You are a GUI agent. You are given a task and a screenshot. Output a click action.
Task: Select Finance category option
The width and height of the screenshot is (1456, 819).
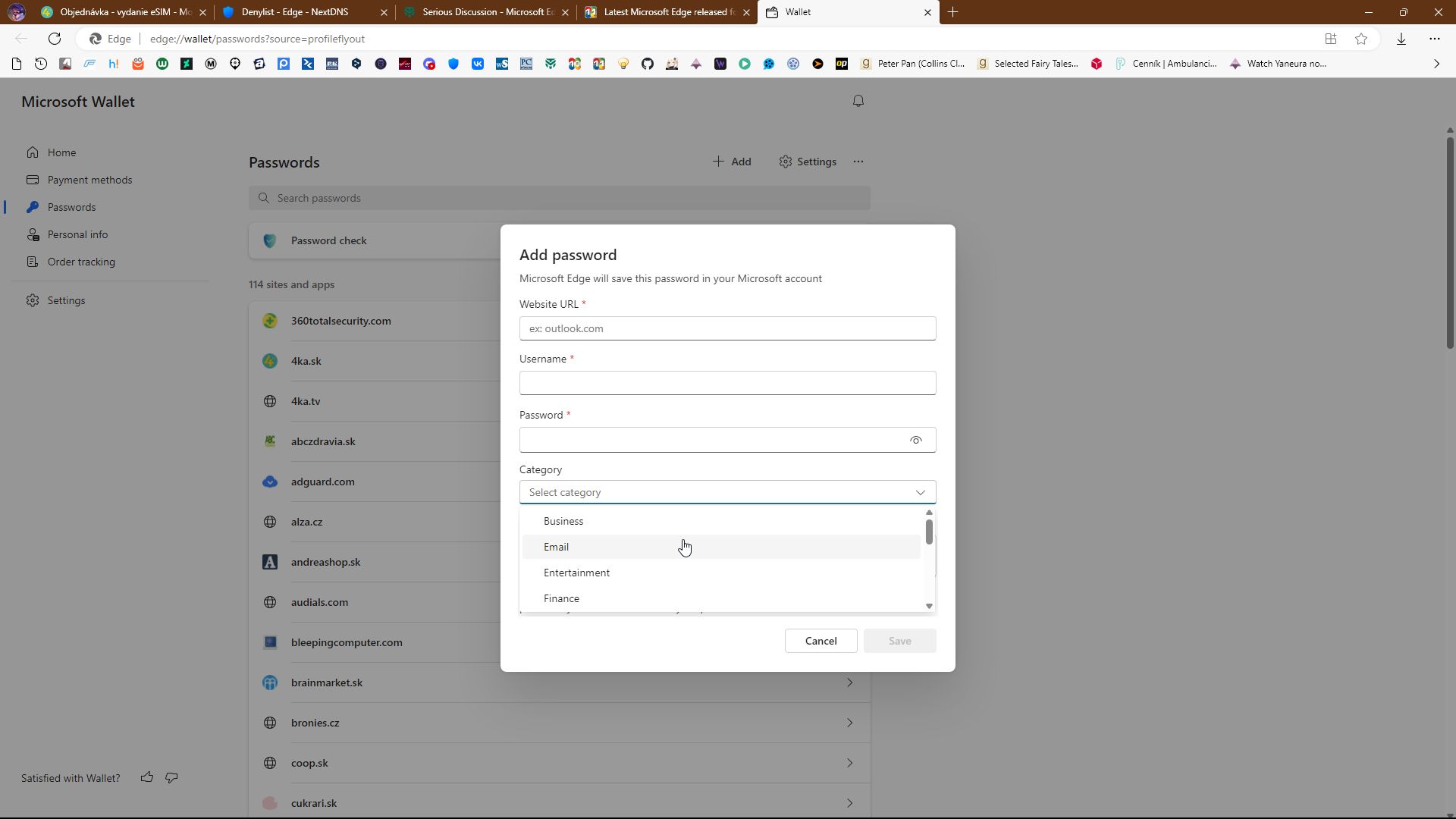(720, 598)
